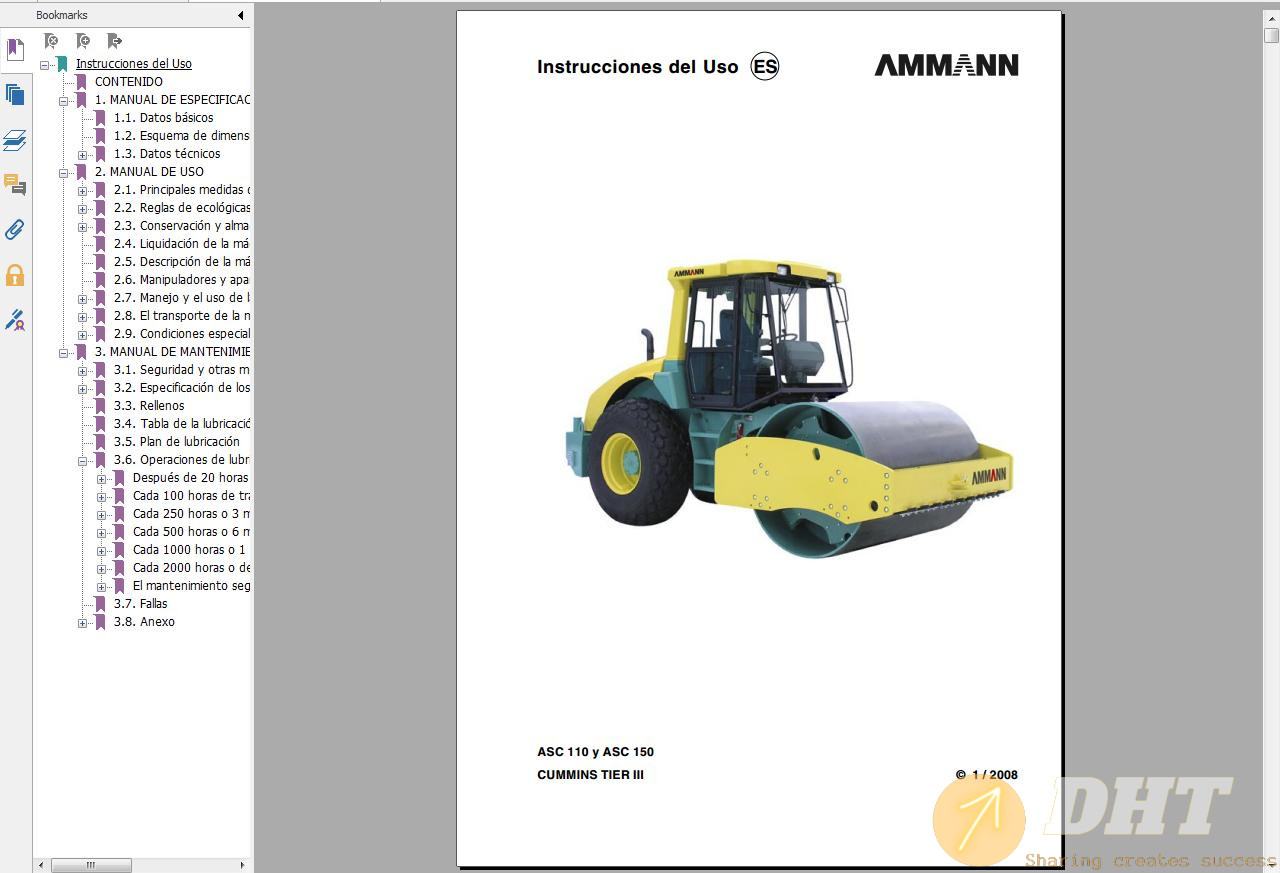The height and width of the screenshot is (873, 1280).
Task: Click bookmark icon beside Instrucciones del Uso
Action: (x=62, y=64)
